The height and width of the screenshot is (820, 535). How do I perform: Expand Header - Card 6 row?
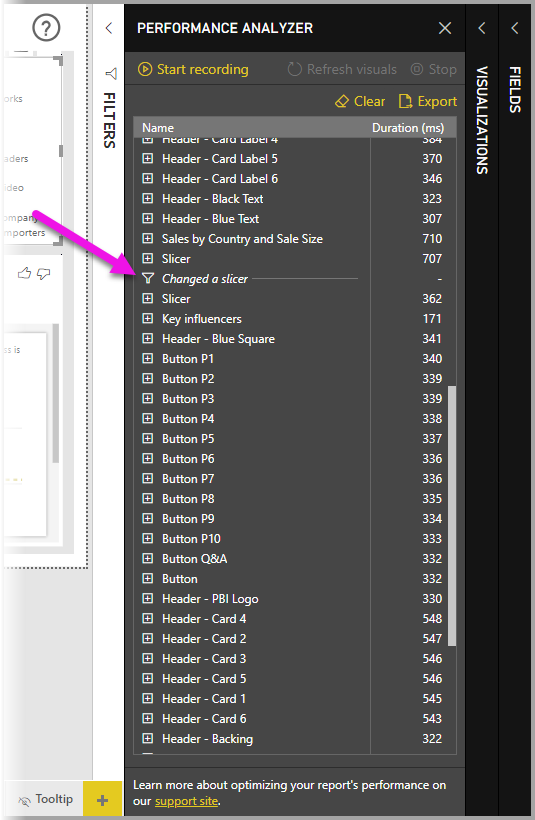point(148,719)
